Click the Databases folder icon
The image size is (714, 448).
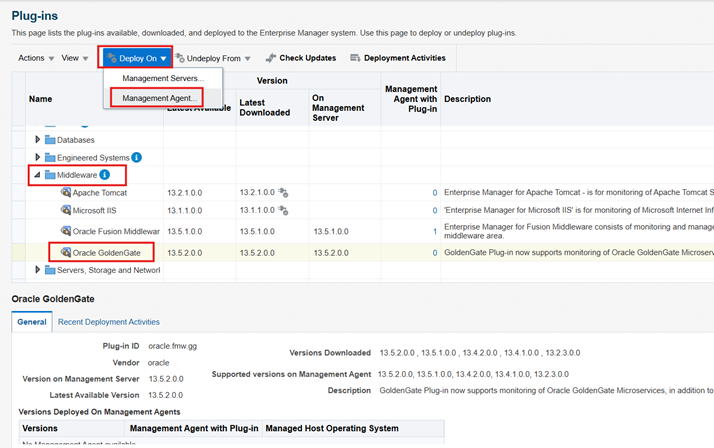[x=50, y=140]
